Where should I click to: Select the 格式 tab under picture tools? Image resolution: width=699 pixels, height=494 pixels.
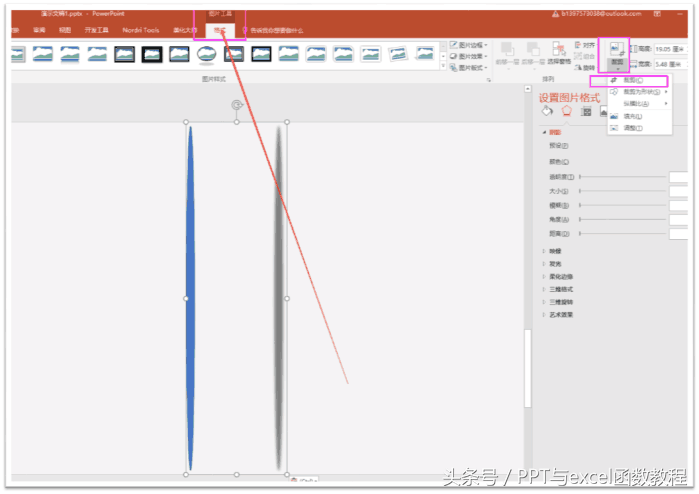coord(220,30)
